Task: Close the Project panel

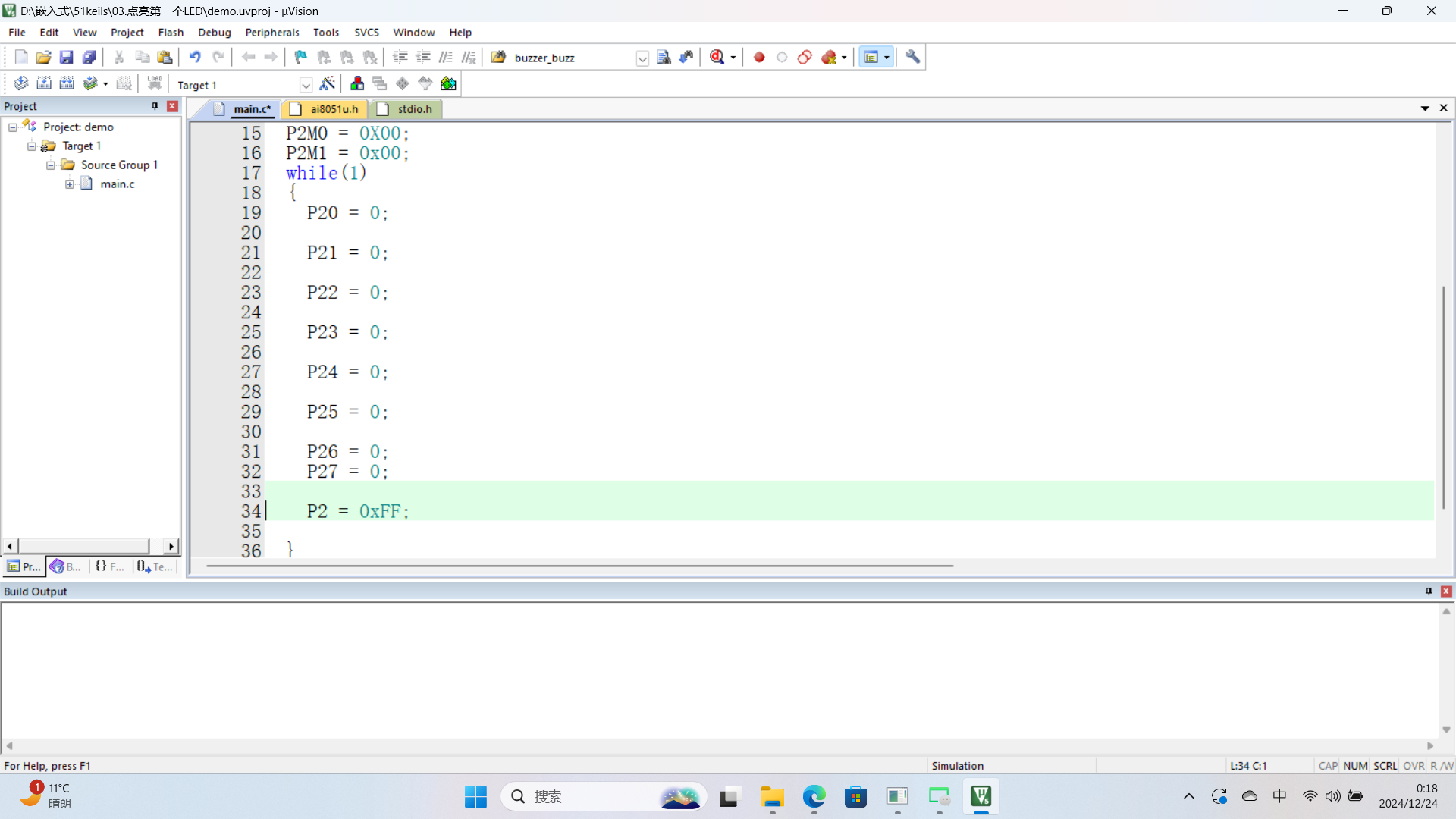Action: click(x=172, y=106)
